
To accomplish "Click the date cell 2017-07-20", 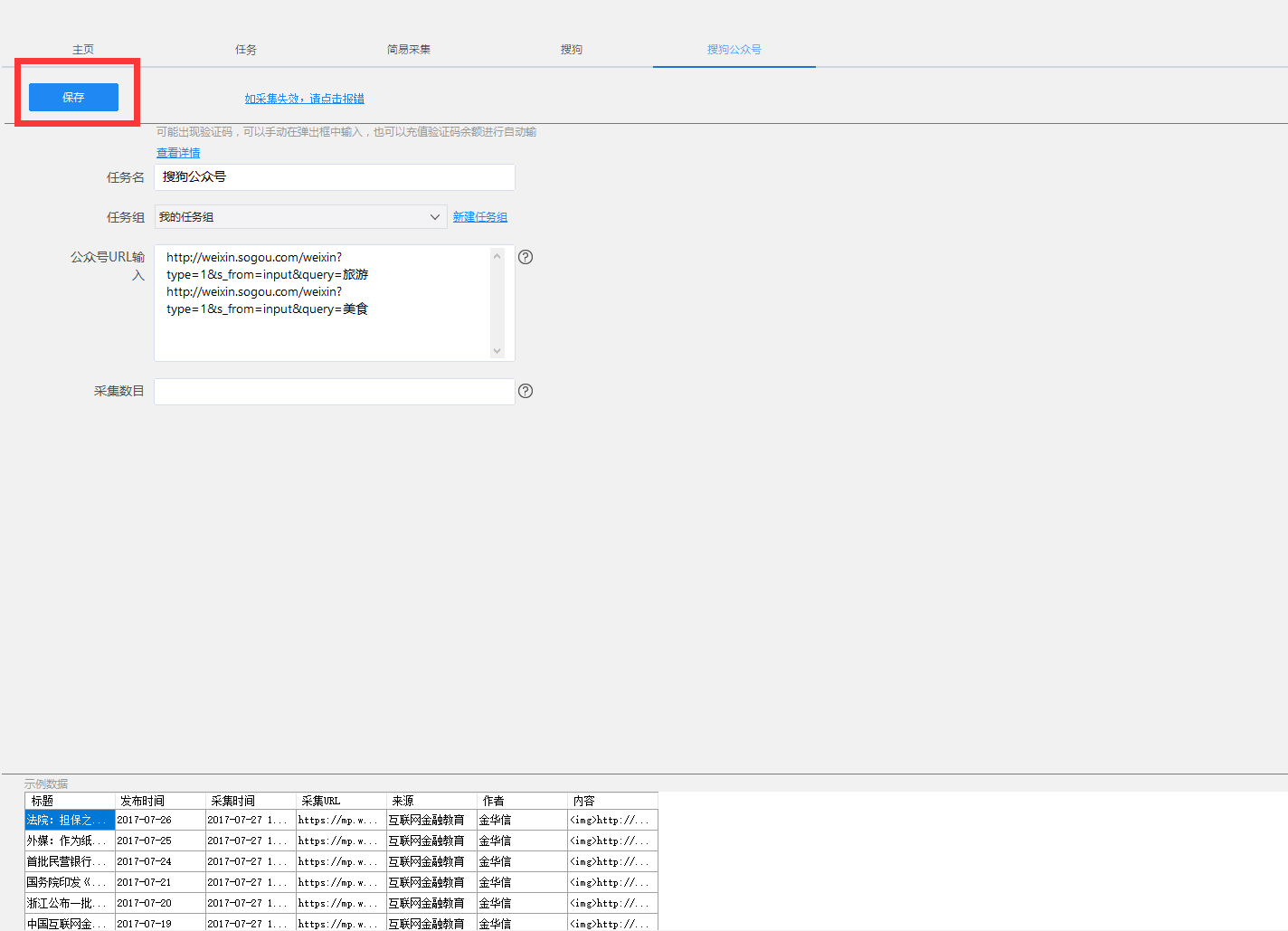I will (x=161, y=903).
